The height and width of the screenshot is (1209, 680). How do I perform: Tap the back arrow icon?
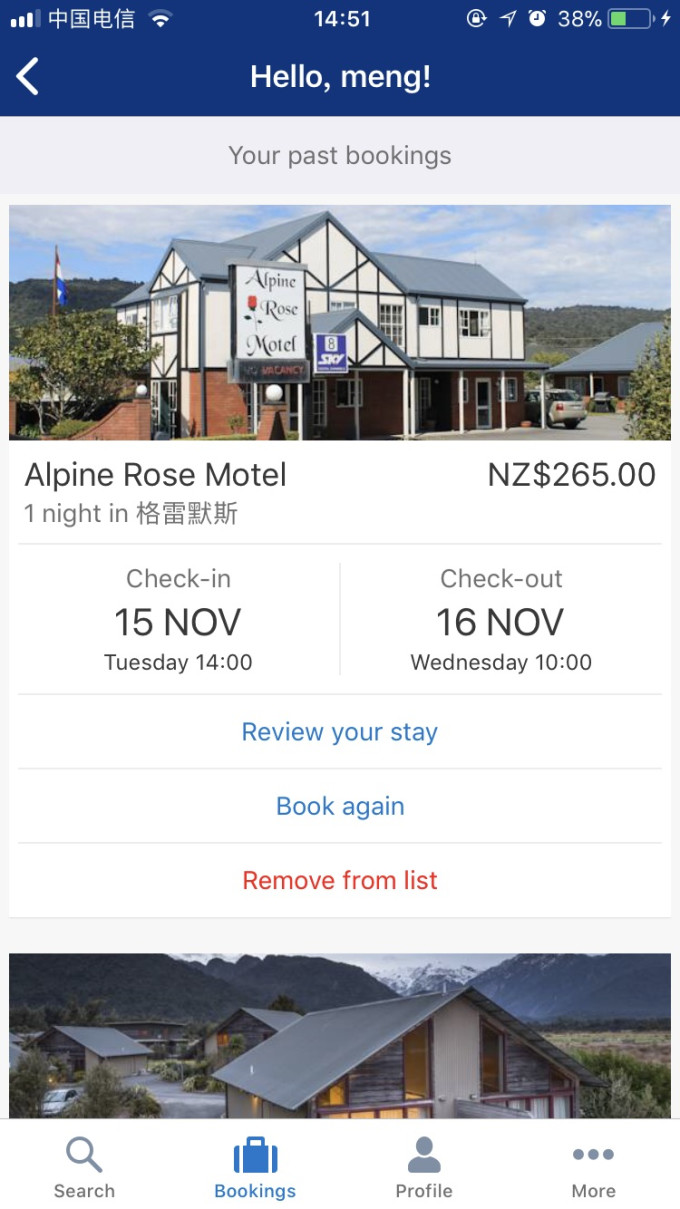(x=28, y=76)
